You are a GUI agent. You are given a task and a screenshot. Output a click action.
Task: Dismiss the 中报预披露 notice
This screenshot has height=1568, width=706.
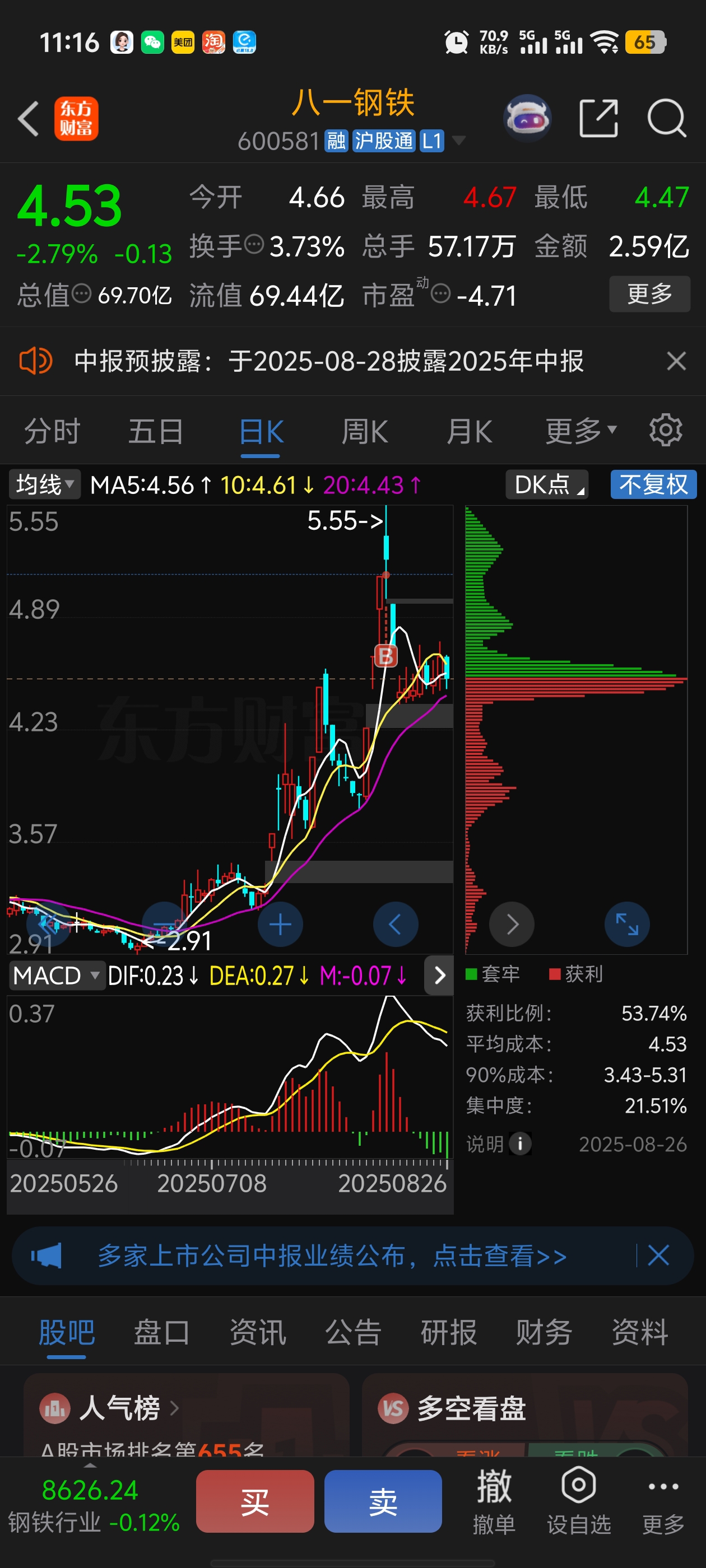point(676,361)
